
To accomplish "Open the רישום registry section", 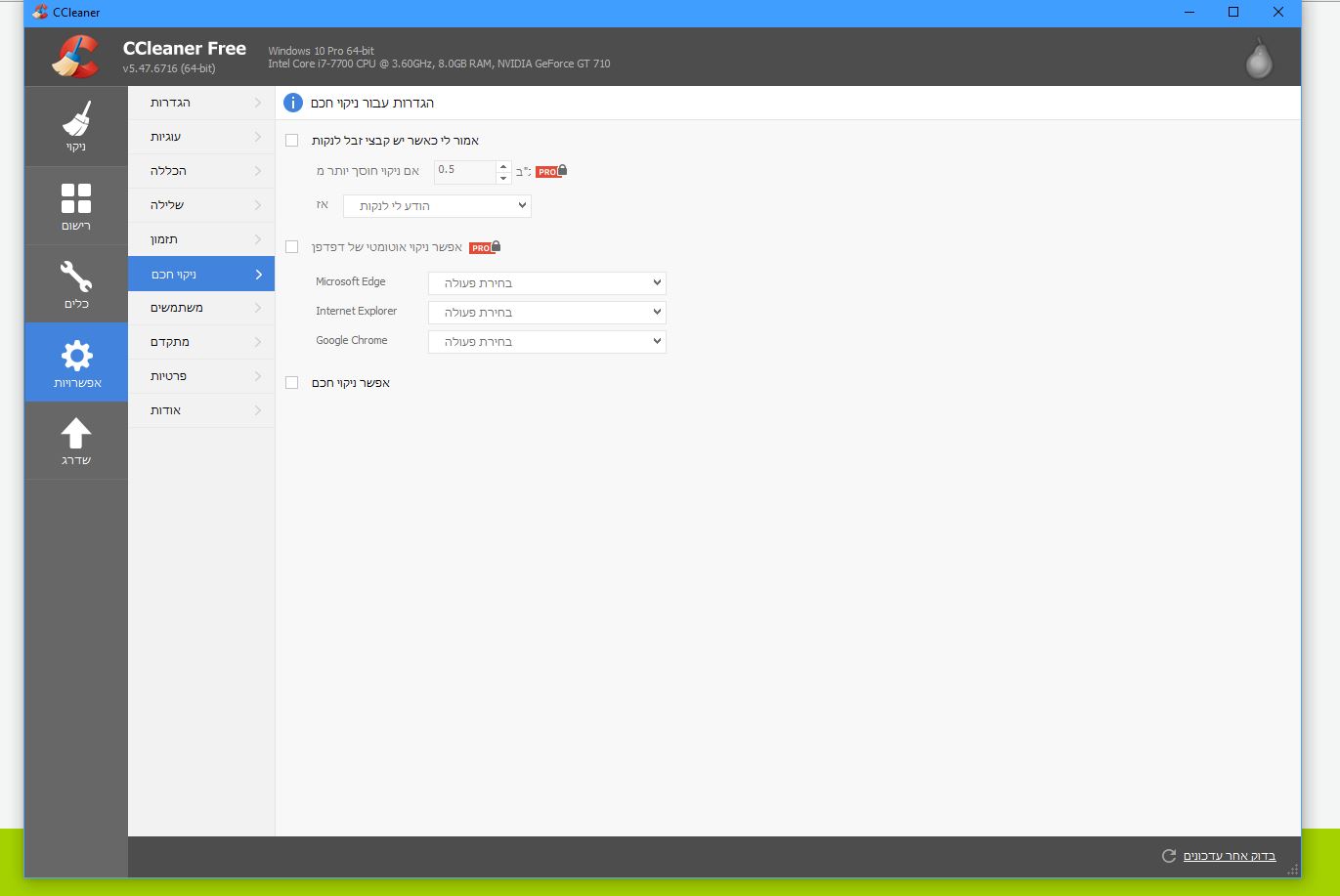I will (76, 205).
